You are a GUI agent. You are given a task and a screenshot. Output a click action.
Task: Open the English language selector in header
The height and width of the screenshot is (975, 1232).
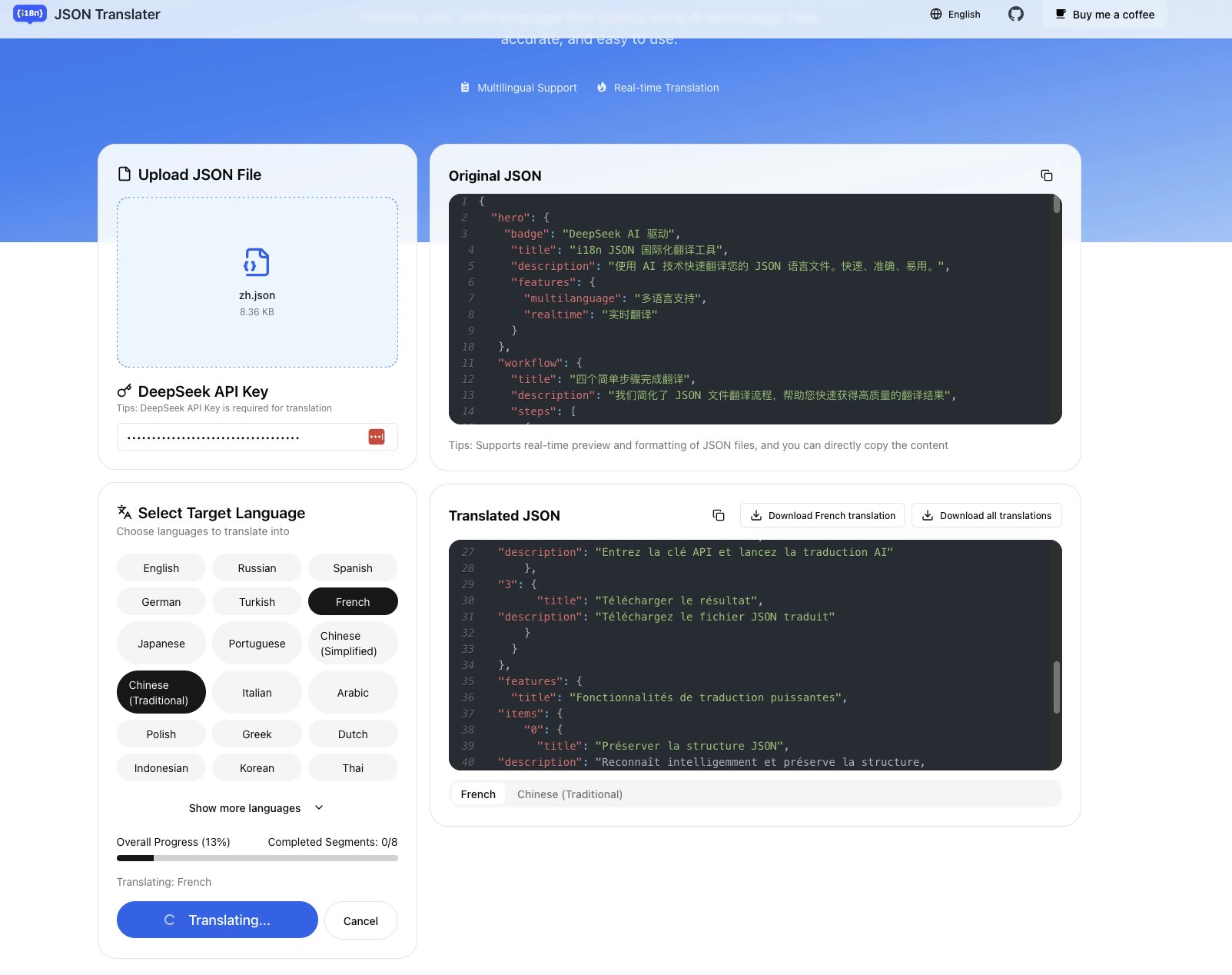pyautogui.click(x=955, y=14)
